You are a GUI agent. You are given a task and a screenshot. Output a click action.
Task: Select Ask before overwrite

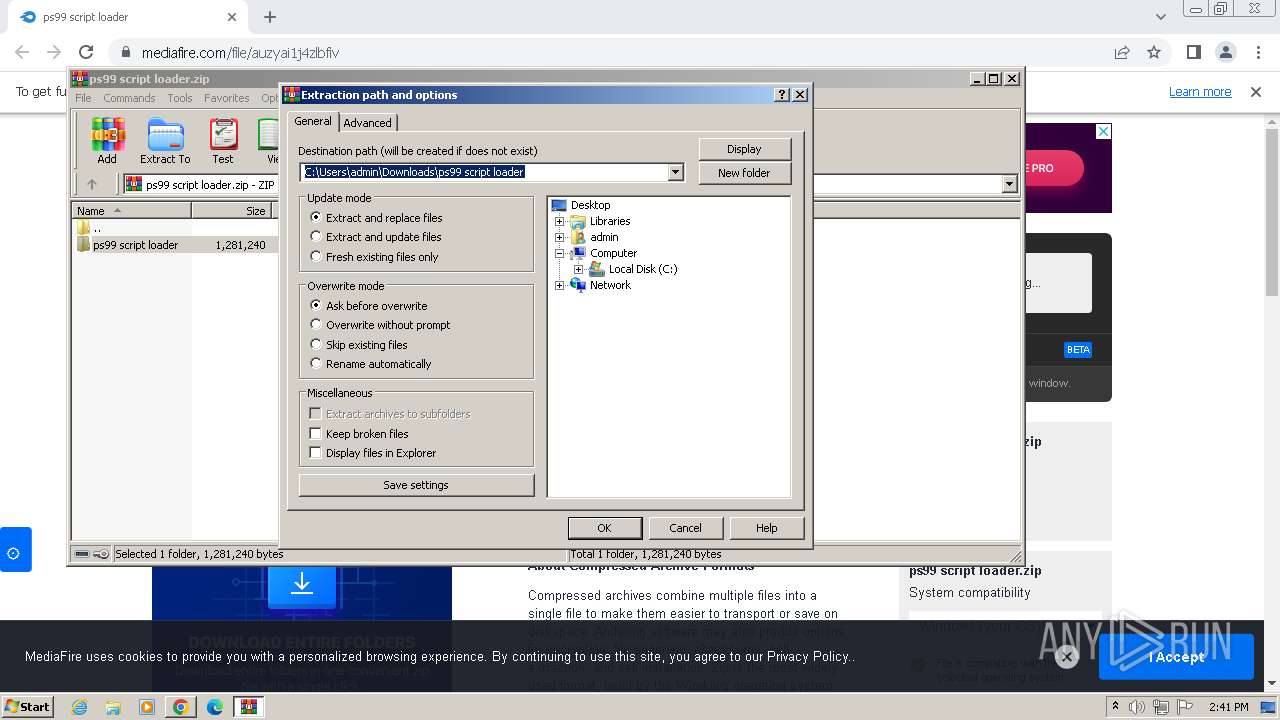[316, 306]
